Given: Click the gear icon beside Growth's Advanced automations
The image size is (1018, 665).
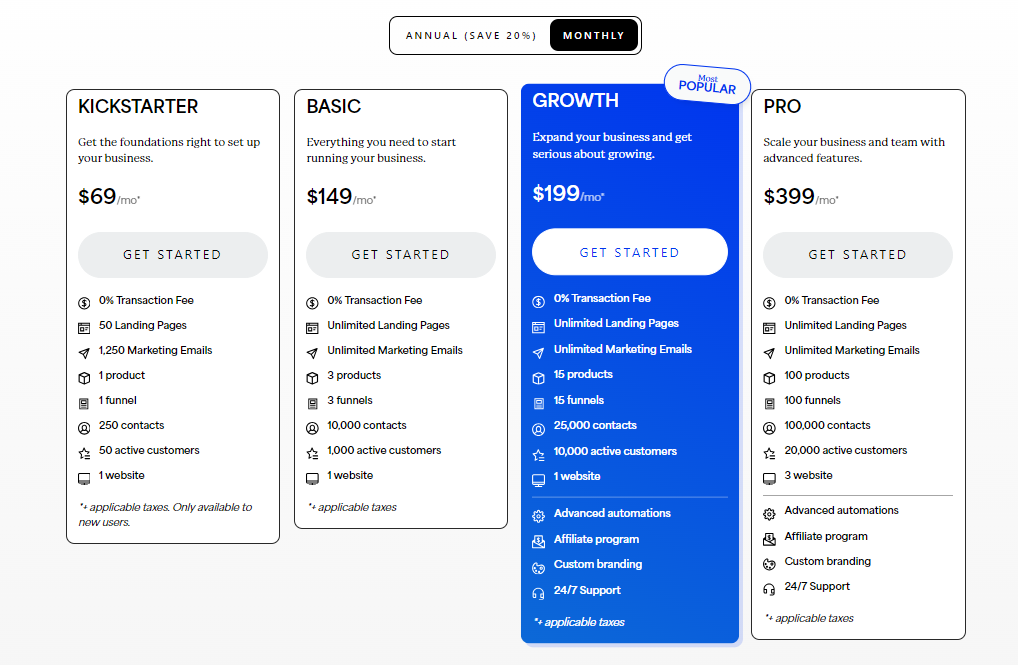Looking at the screenshot, I should [x=538, y=516].
